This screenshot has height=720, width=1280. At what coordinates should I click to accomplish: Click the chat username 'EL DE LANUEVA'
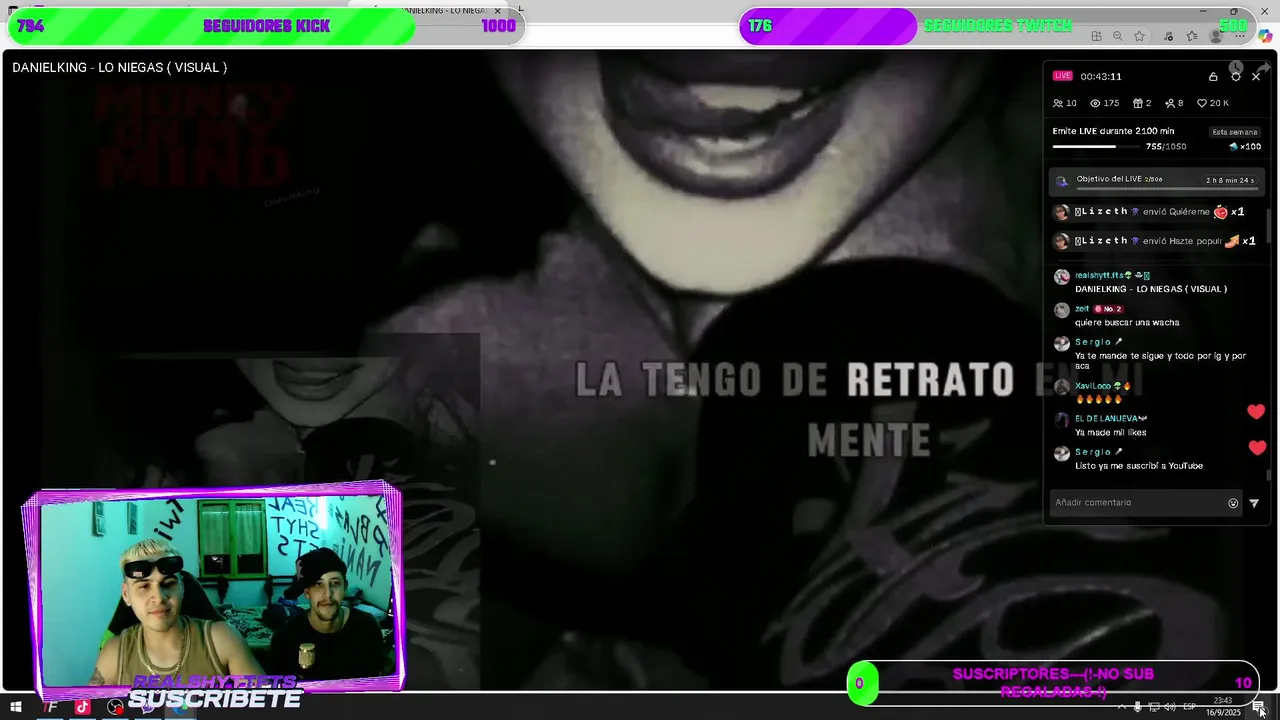[1106, 418]
